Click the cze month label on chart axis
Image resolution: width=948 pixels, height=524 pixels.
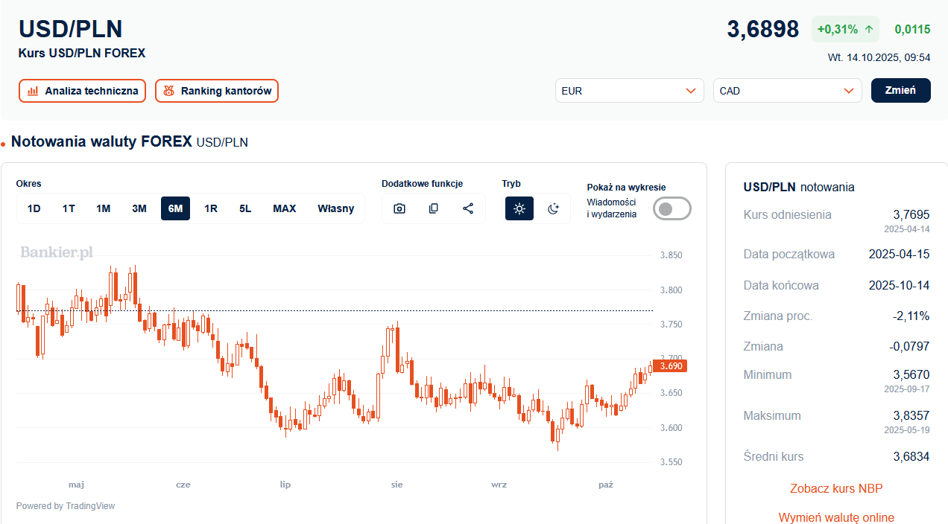coord(183,484)
